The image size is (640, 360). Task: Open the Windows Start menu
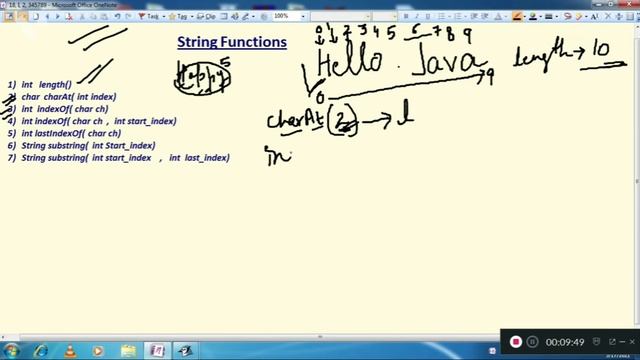pyautogui.click(x=11, y=351)
